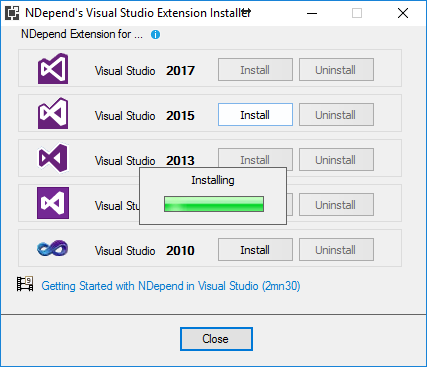Click the Visual Studio 2017 logo icon
The height and width of the screenshot is (367, 427).
tap(53, 68)
